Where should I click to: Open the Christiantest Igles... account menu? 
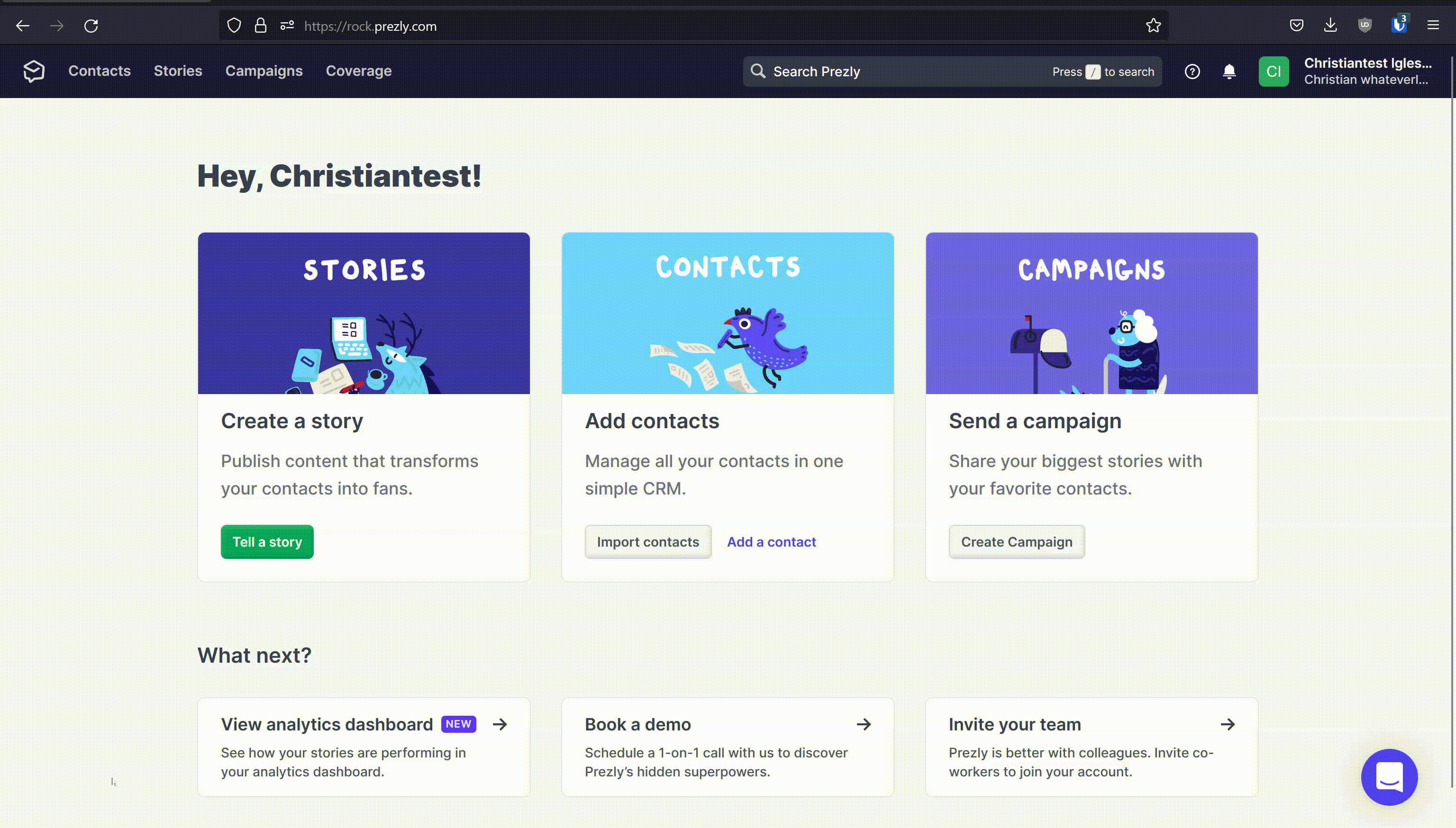pyautogui.click(x=1368, y=71)
